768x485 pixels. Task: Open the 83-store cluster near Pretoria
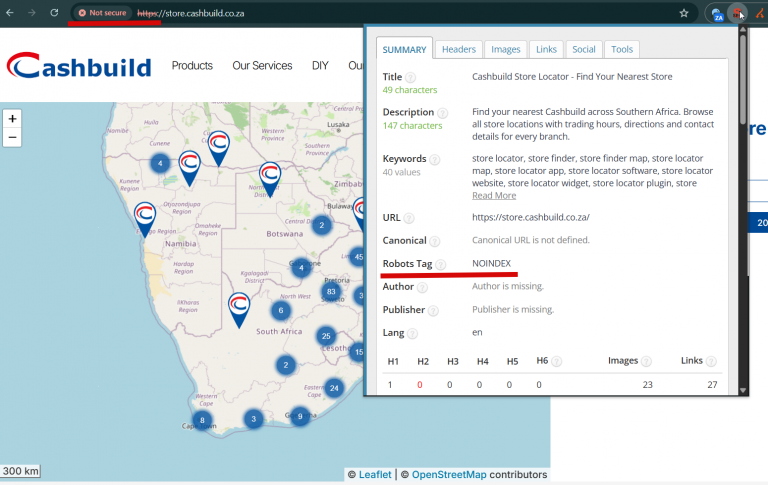[331, 291]
